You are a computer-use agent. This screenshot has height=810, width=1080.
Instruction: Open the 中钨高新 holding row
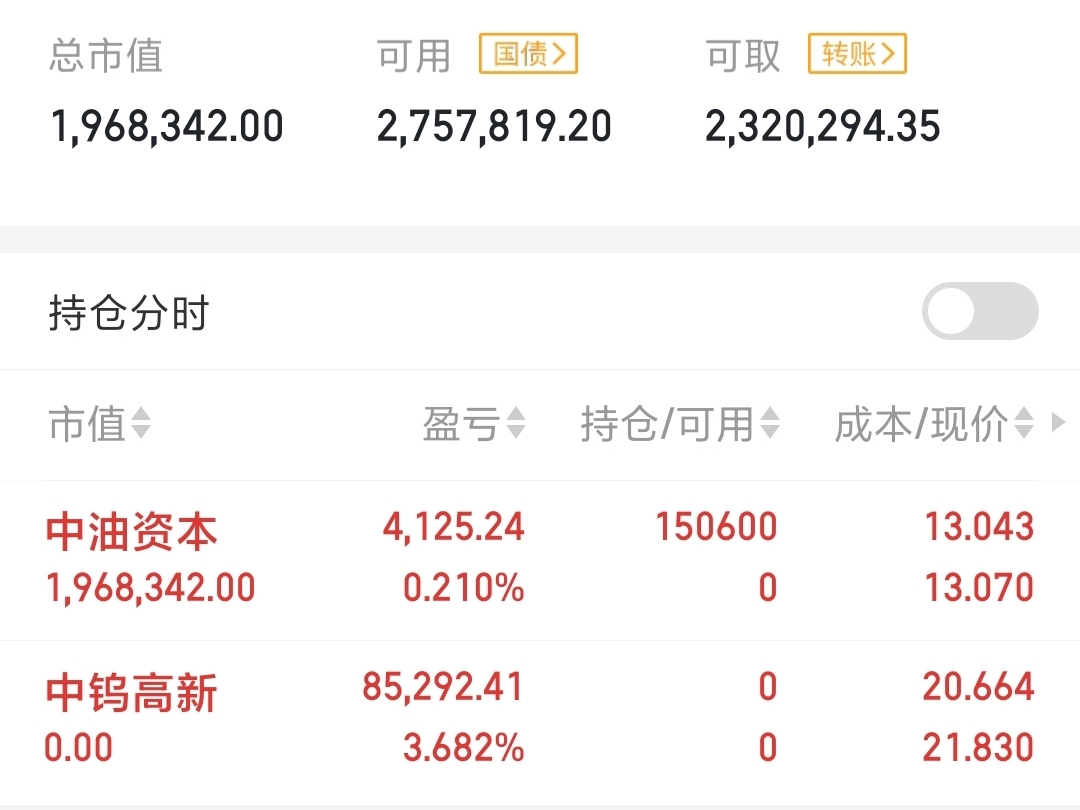(x=540, y=719)
